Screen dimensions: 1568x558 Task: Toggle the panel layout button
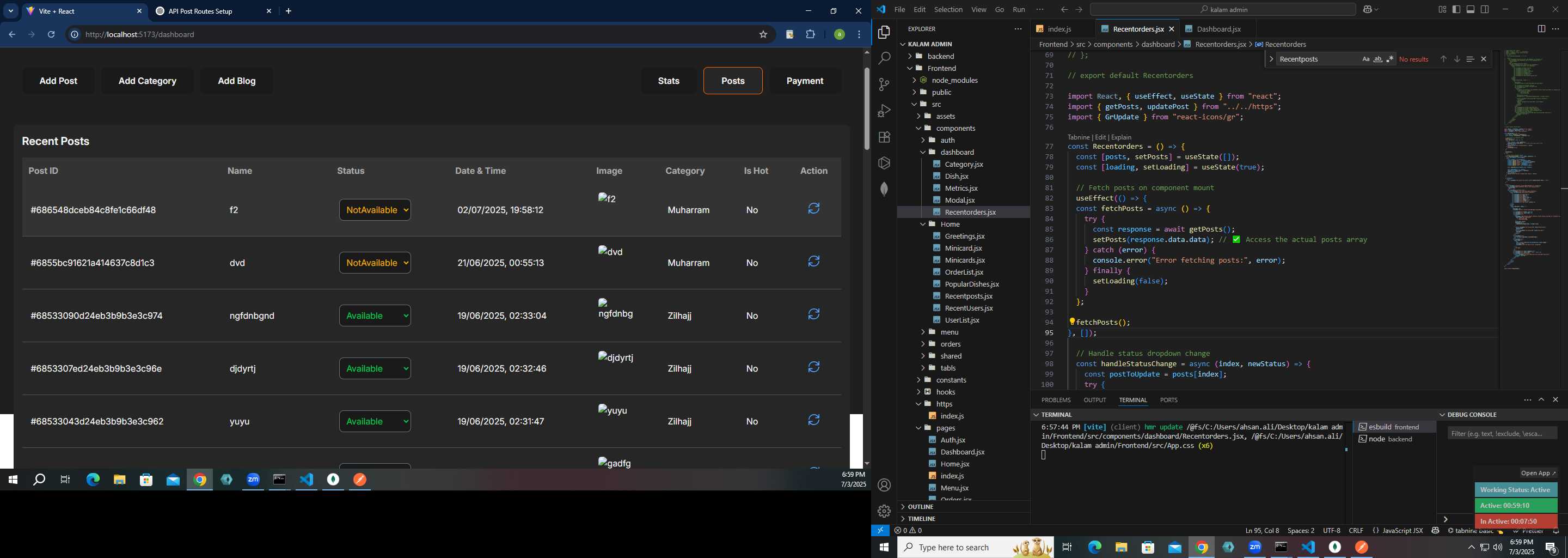click(x=1471, y=9)
